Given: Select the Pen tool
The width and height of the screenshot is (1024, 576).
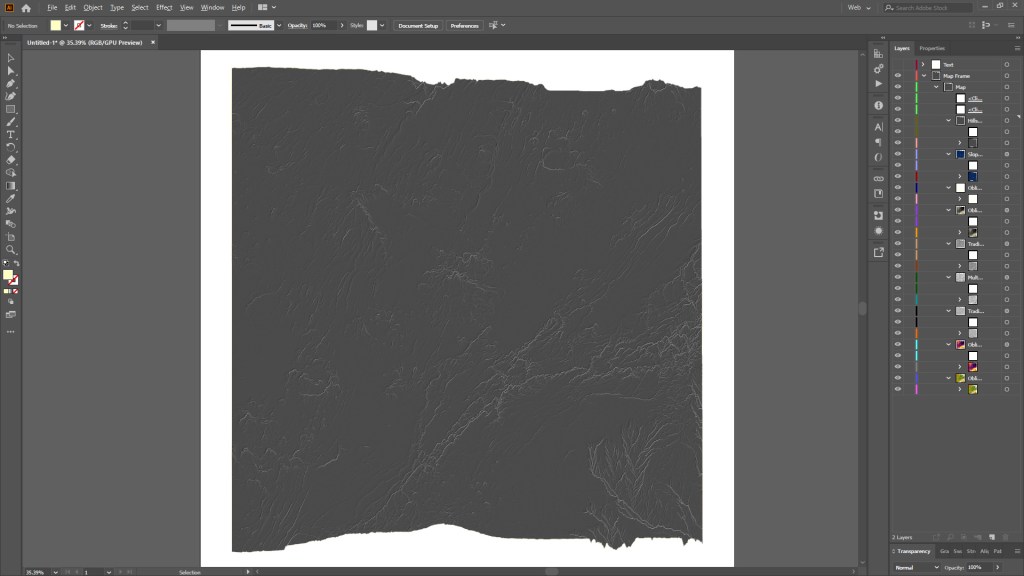Looking at the screenshot, I should tap(12, 84).
